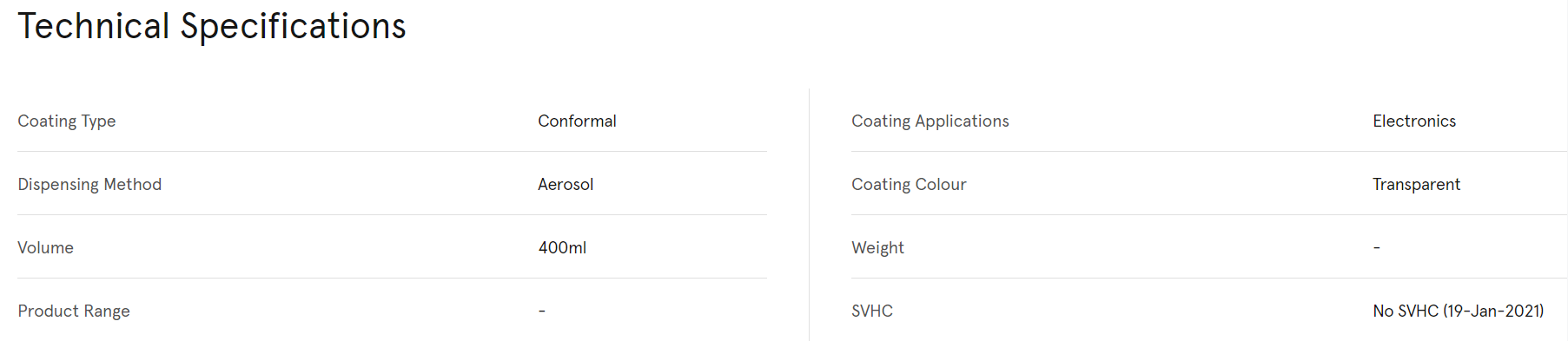Click the No SVHC (19-Jan-2021) value
Image resolution: width=1568 pixels, height=341 pixels.
tap(1459, 311)
